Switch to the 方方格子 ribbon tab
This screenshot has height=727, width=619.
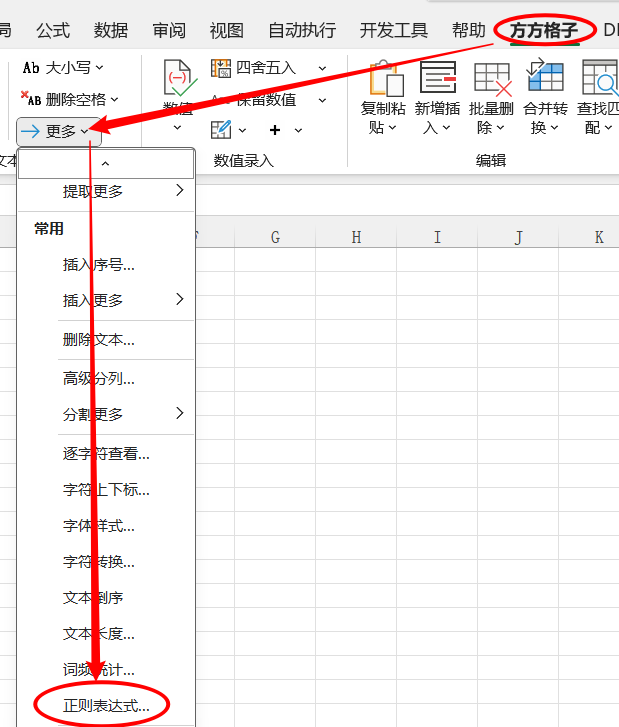pyautogui.click(x=544, y=30)
